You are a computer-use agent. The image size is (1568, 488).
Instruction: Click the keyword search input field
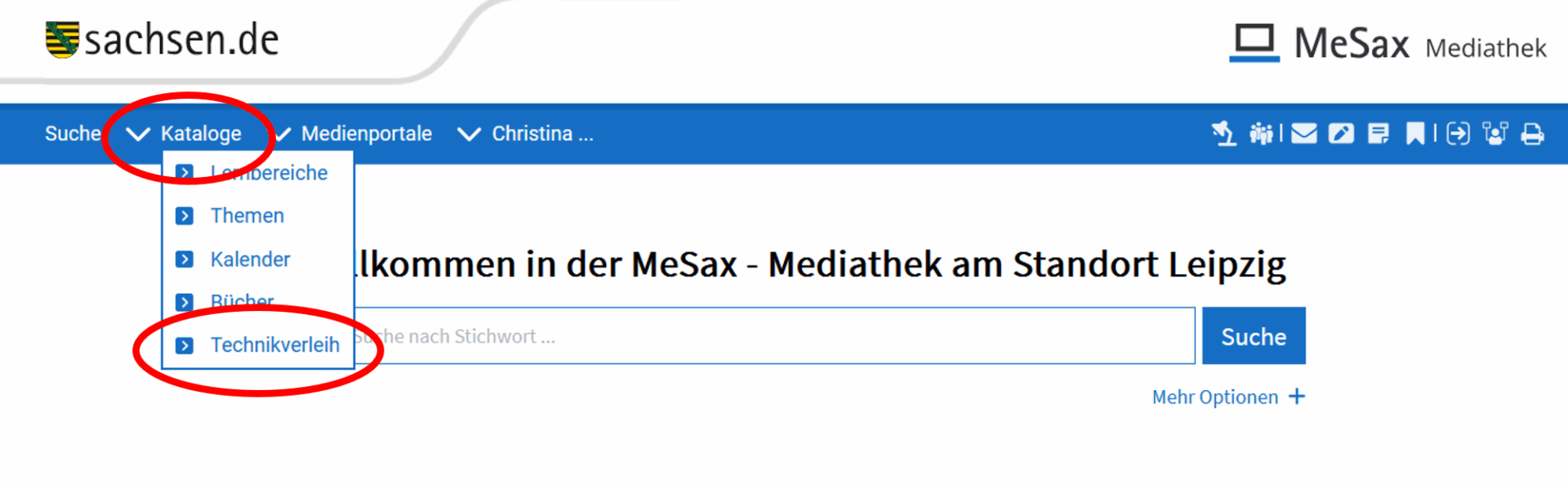pos(773,336)
